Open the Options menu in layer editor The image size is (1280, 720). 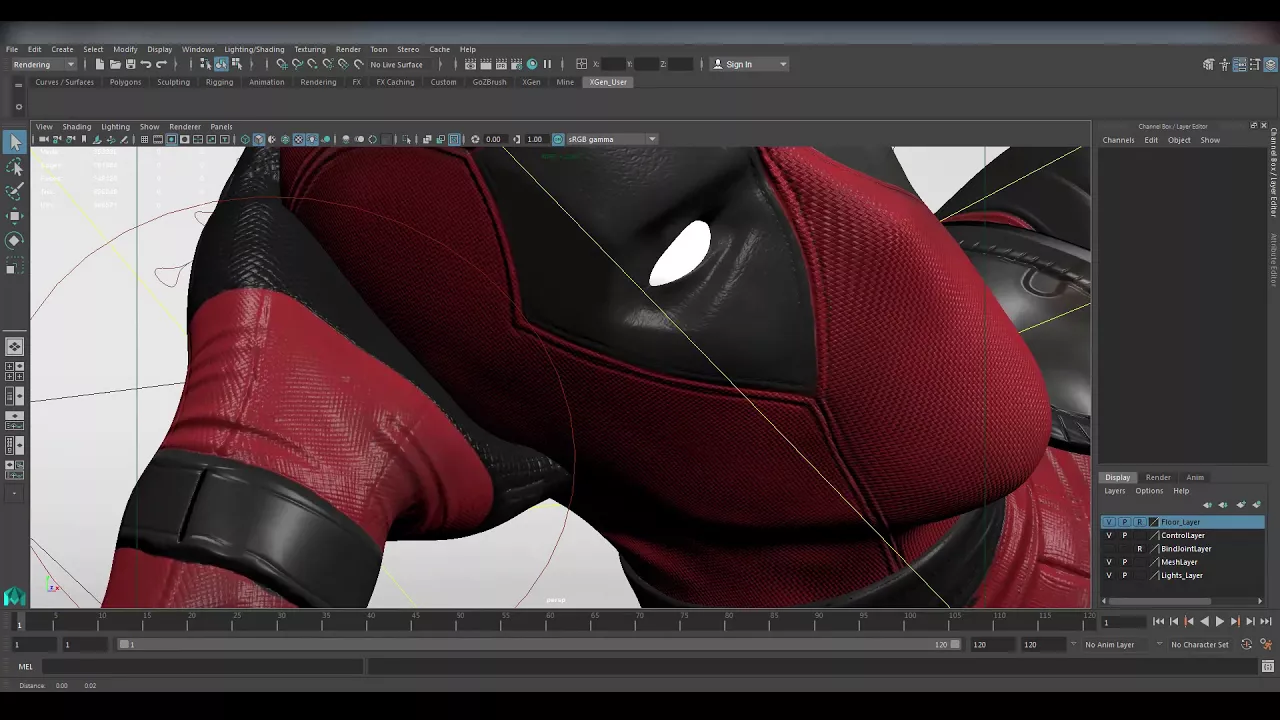pos(1149,491)
